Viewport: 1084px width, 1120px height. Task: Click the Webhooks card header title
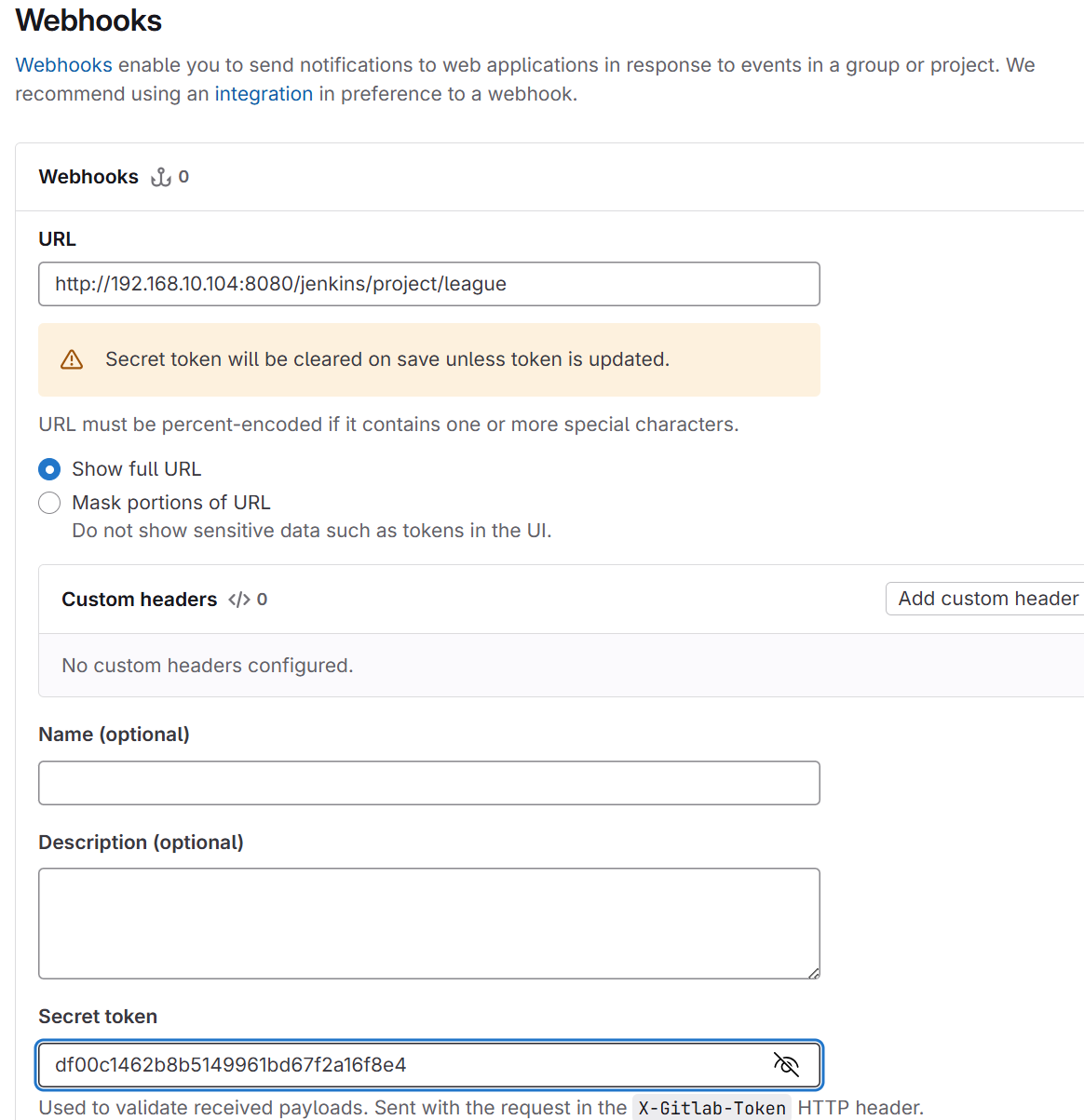click(88, 177)
